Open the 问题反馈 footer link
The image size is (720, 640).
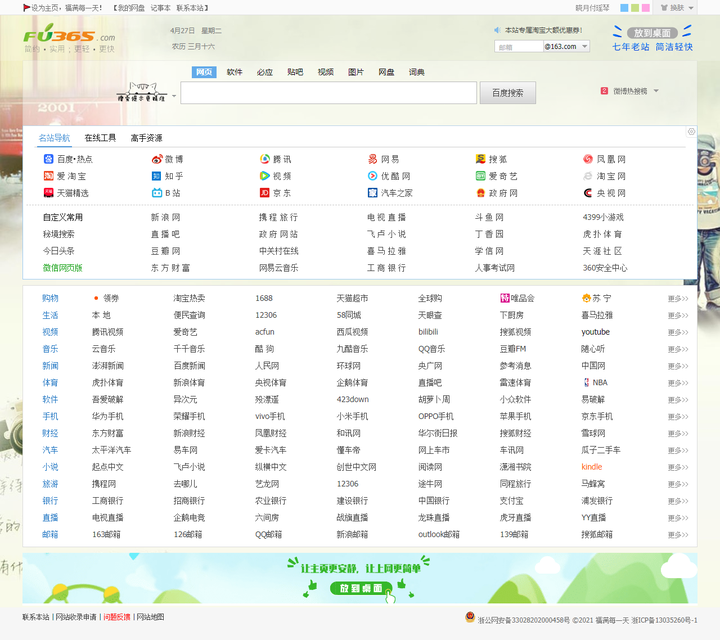[117, 617]
